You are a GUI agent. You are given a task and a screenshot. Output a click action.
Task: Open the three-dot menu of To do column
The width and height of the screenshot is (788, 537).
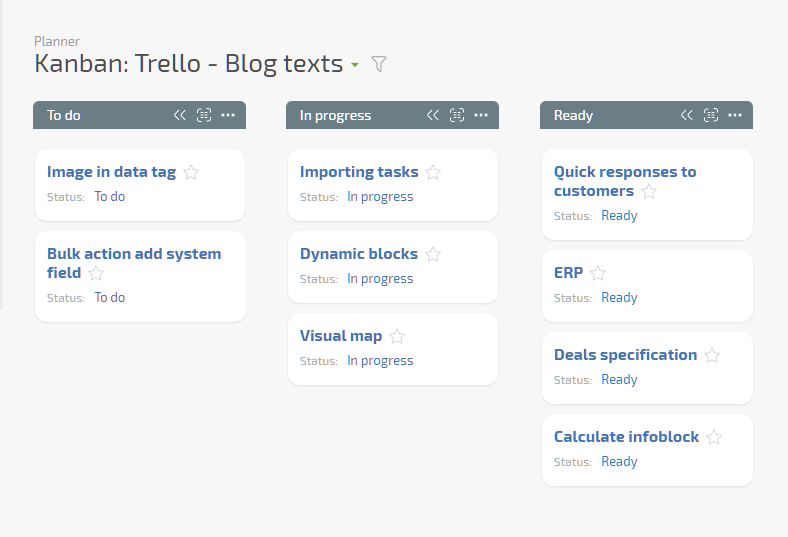click(228, 115)
